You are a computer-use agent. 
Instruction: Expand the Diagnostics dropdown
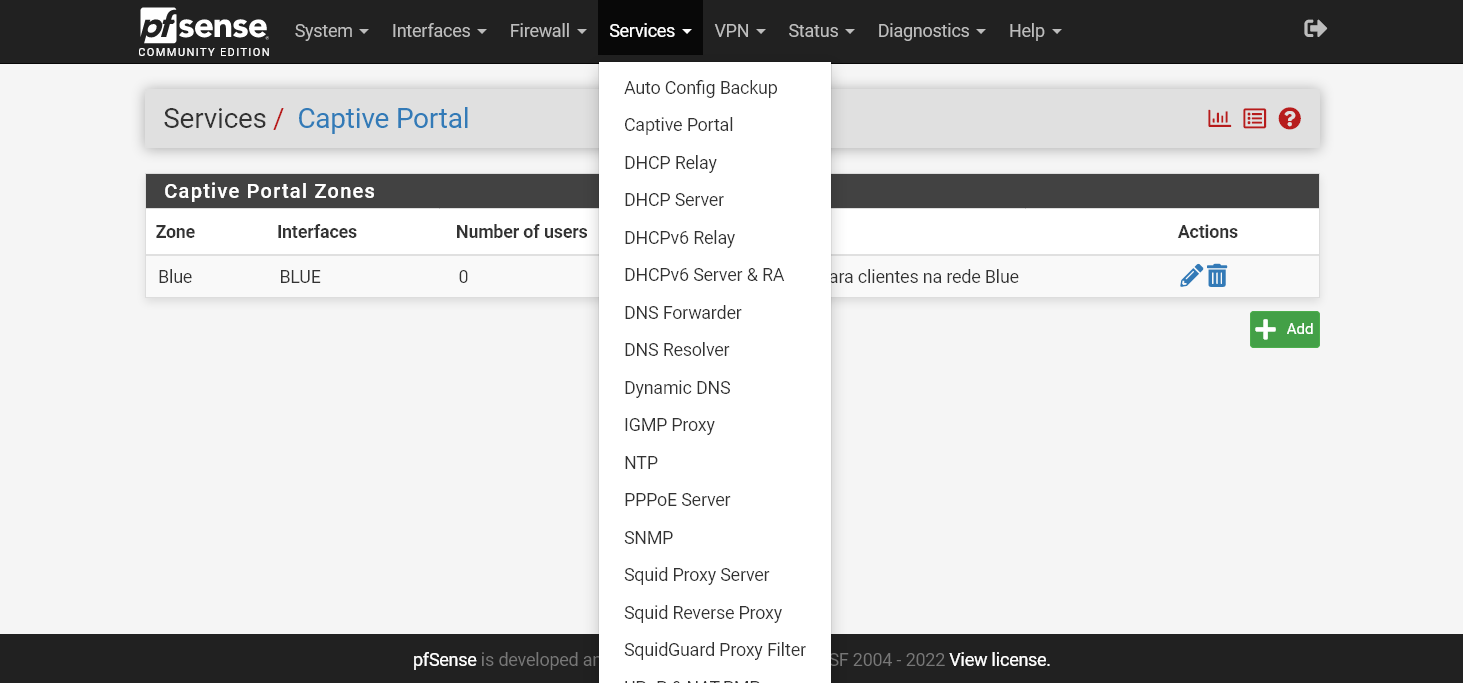[x=930, y=30]
